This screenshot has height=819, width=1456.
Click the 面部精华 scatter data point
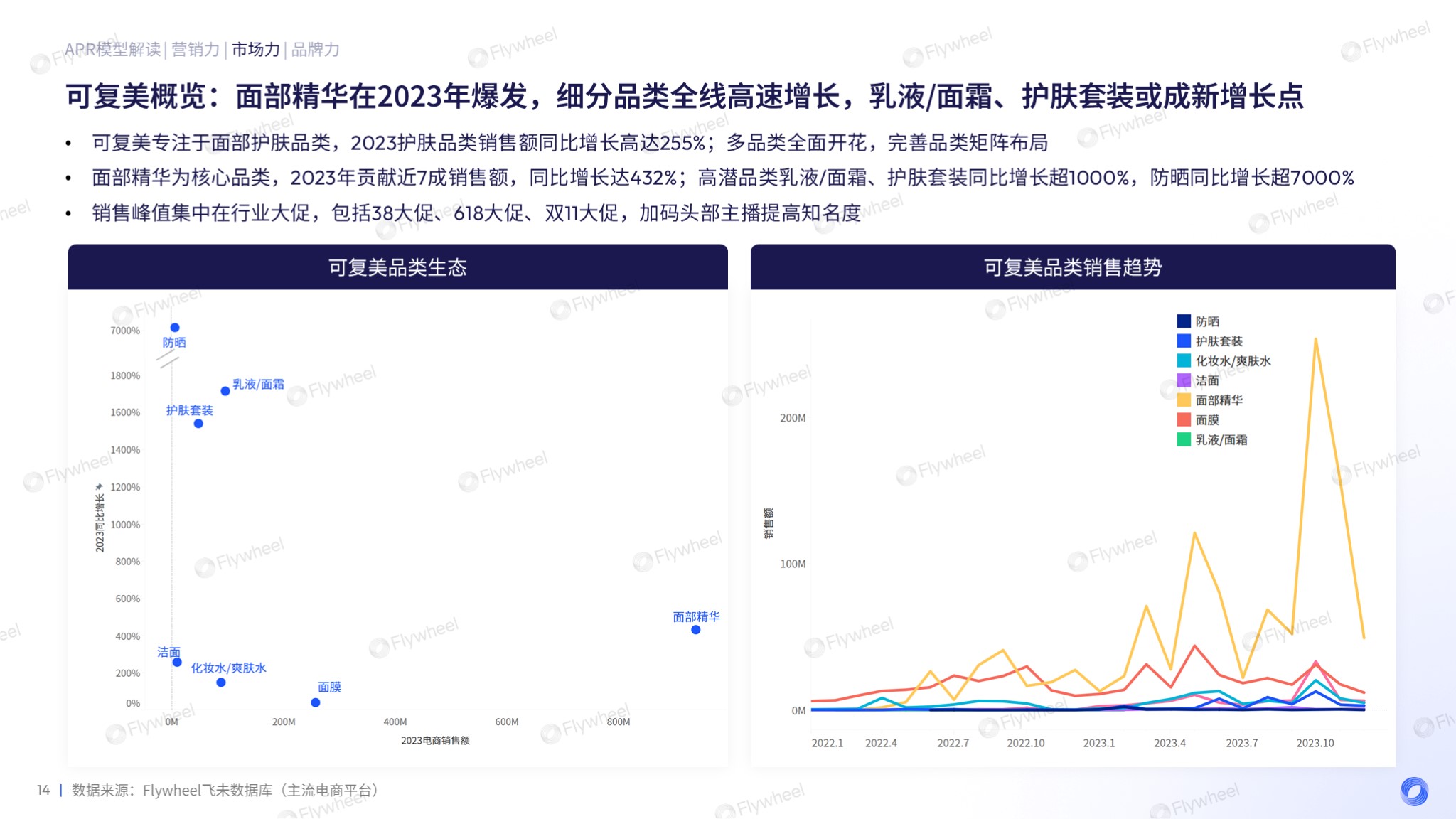[696, 630]
